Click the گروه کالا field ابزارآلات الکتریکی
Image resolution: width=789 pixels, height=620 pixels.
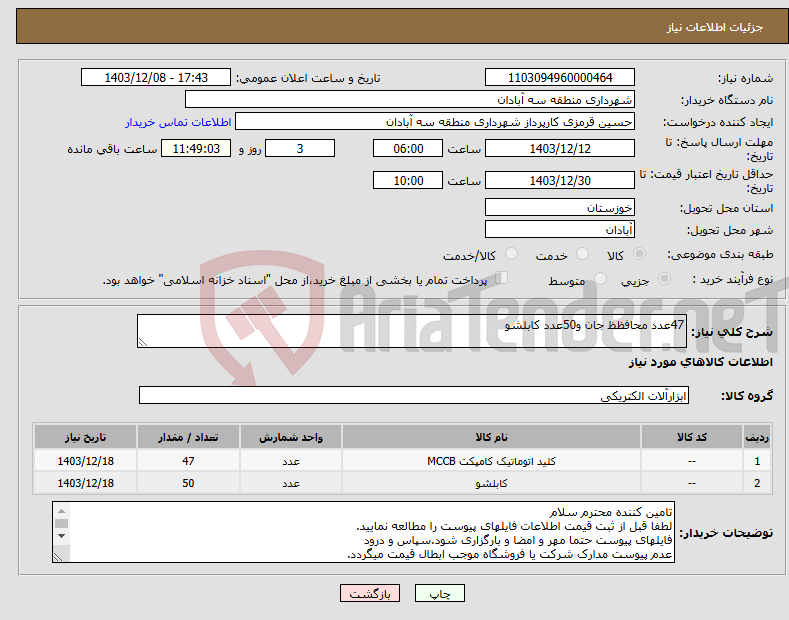click(x=414, y=396)
